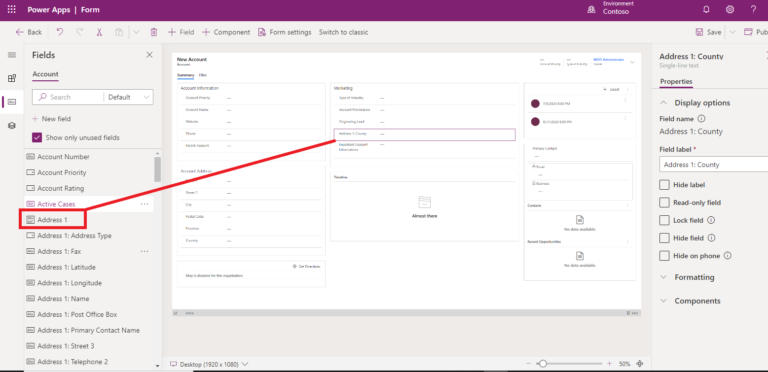768x372 pixels.
Task: Expand the form header chevron
Action: (x=632, y=62)
